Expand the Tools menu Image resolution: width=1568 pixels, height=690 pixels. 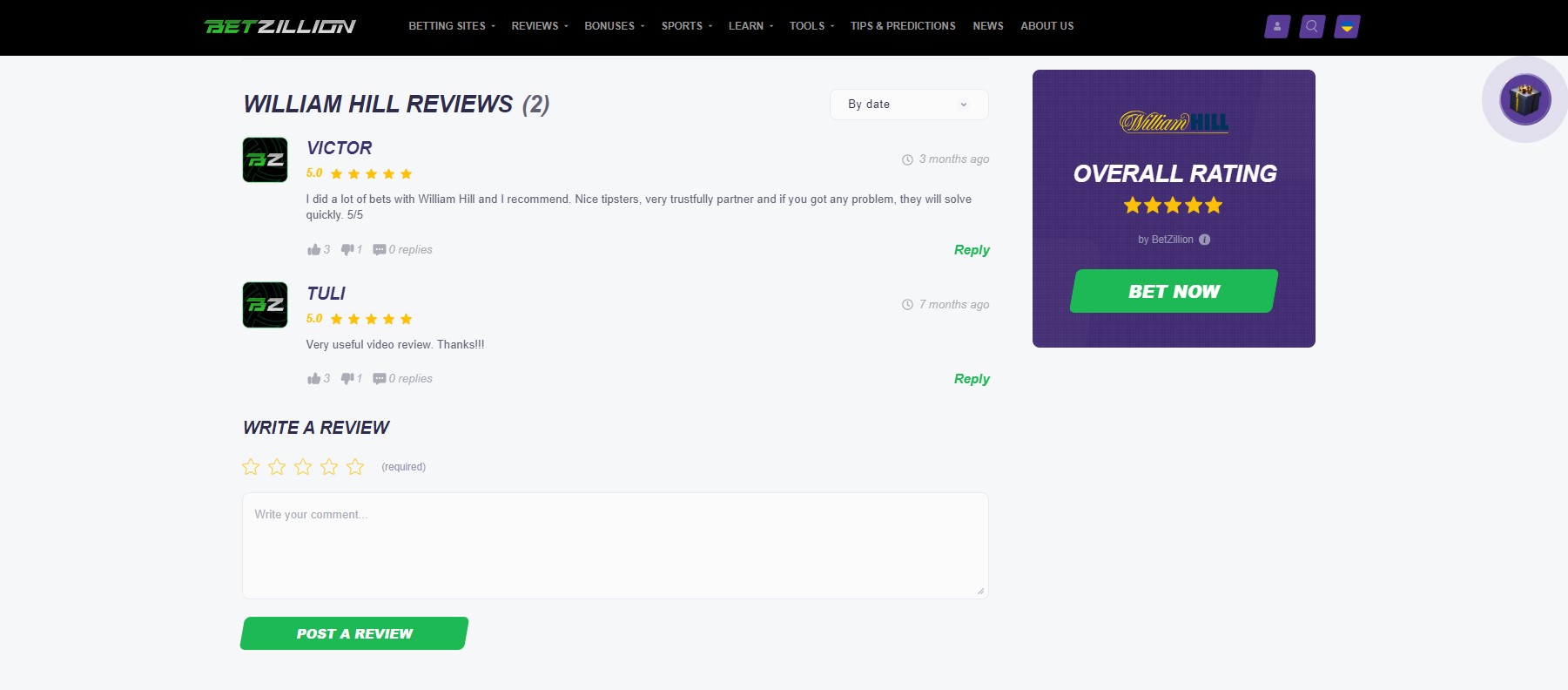tap(811, 26)
